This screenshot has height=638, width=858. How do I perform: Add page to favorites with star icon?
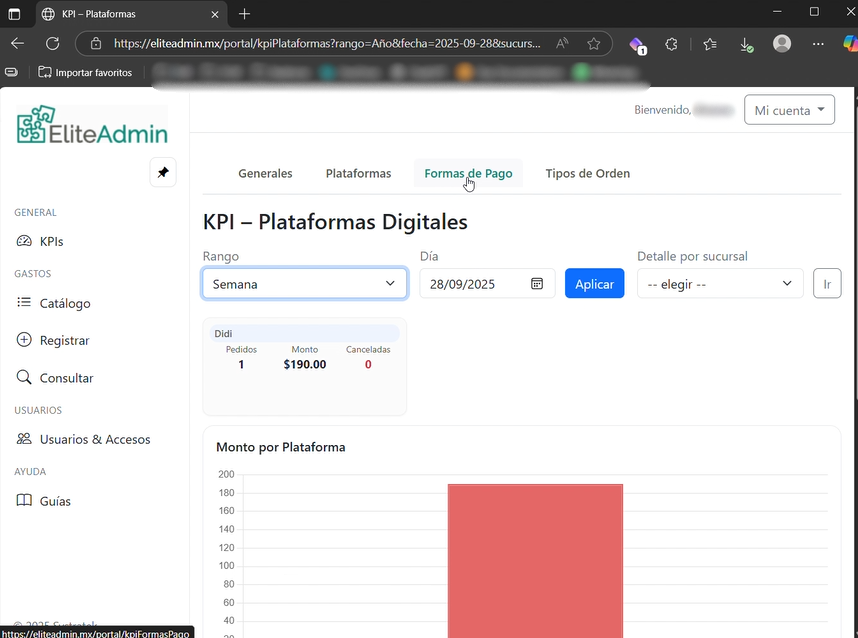click(x=594, y=44)
